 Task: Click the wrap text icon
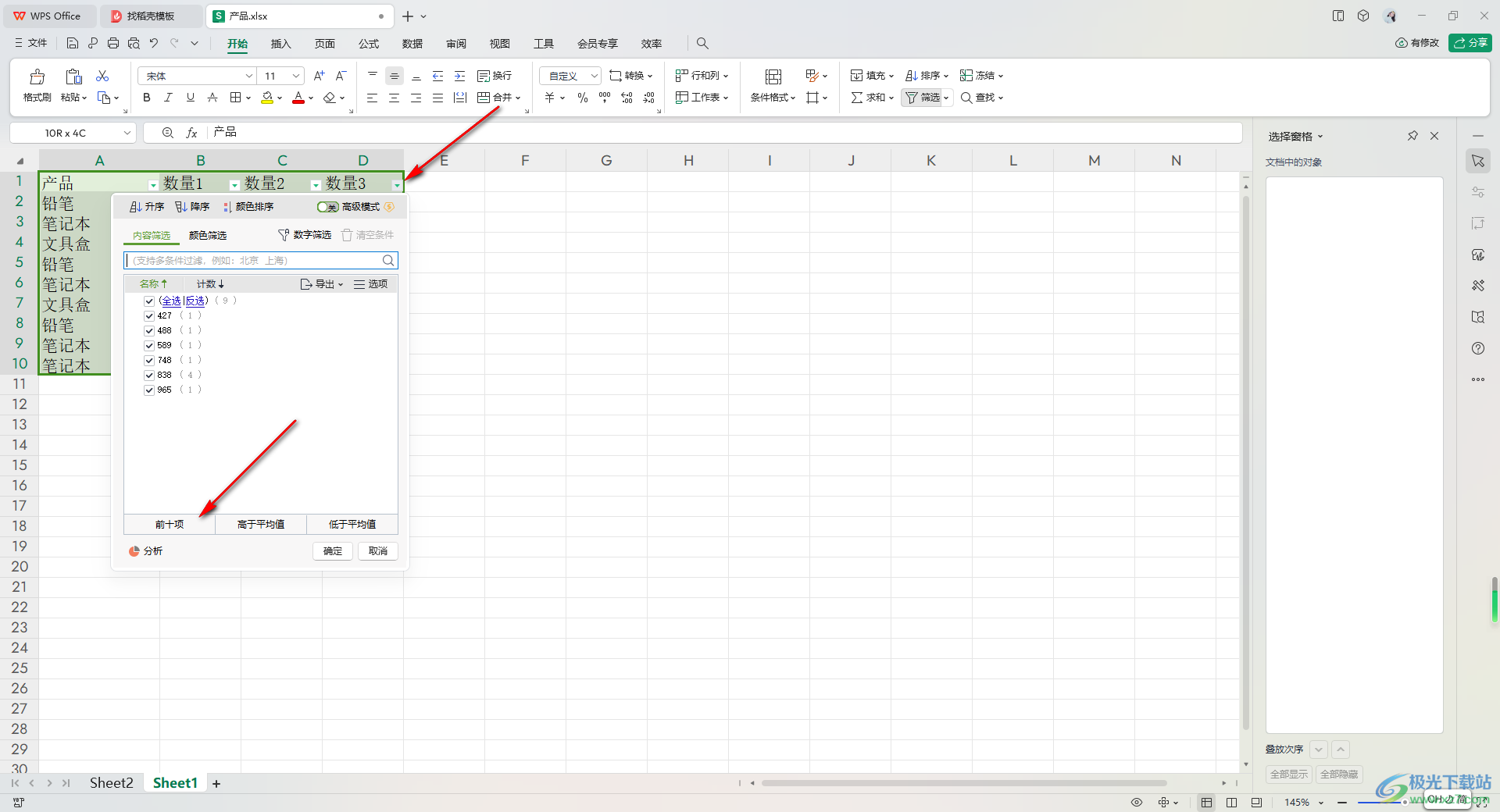[484, 76]
